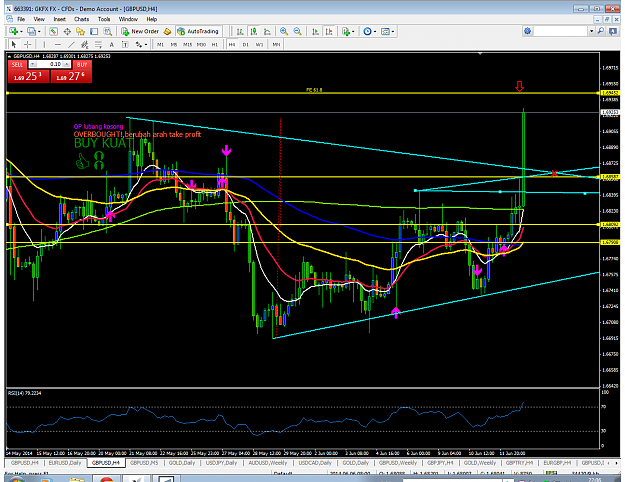
Task: Set timeframe to M30
Action: click(201, 44)
